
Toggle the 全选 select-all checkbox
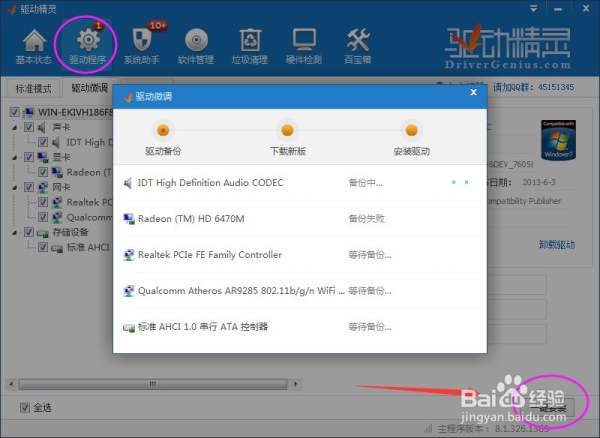pos(24,407)
